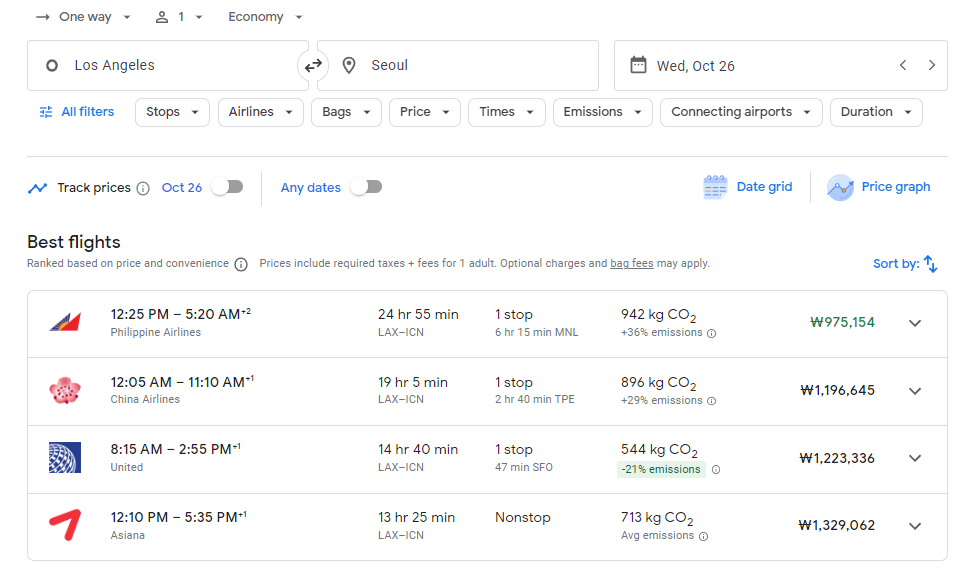Swap origin and destination cities
This screenshot has height=581, width=979.
tap(313, 66)
